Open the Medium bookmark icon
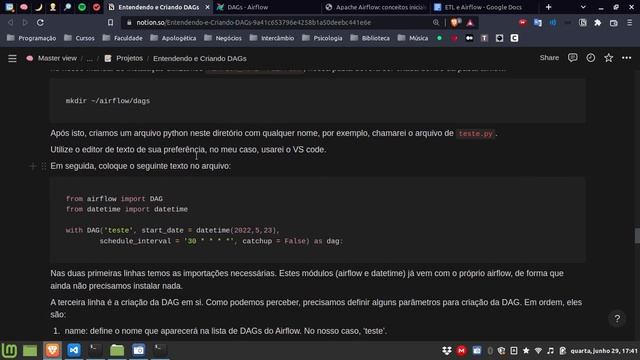This screenshot has height=360, width=640. [x=469, y=38]
